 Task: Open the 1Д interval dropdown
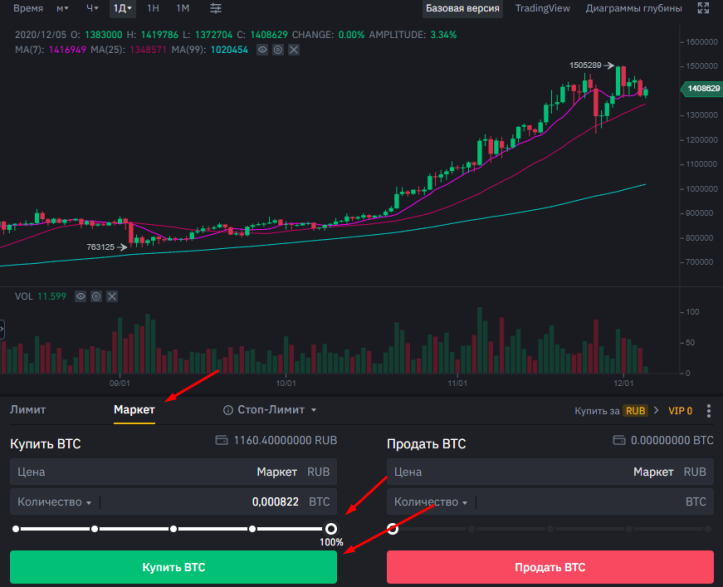click(x=123, y=8)
